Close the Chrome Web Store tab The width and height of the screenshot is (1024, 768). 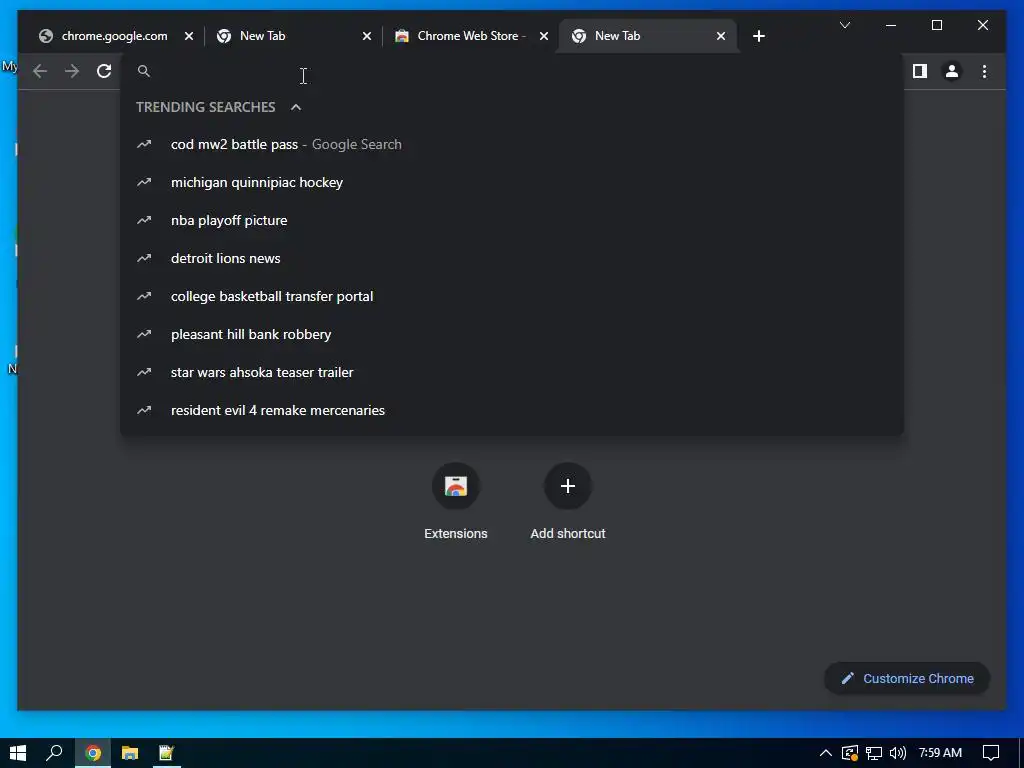tap(543, 36)
